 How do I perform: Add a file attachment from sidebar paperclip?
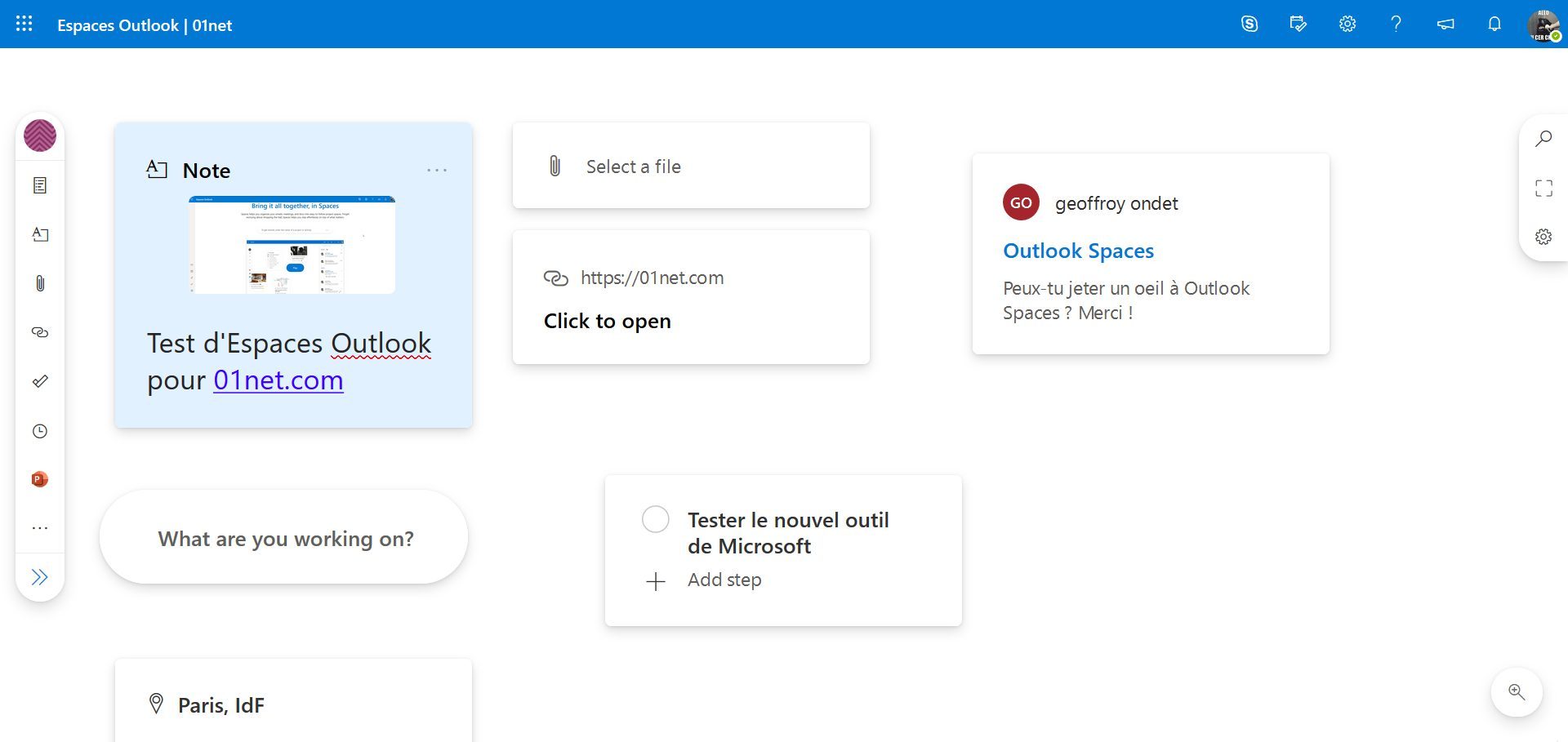(x=40, y=283)
